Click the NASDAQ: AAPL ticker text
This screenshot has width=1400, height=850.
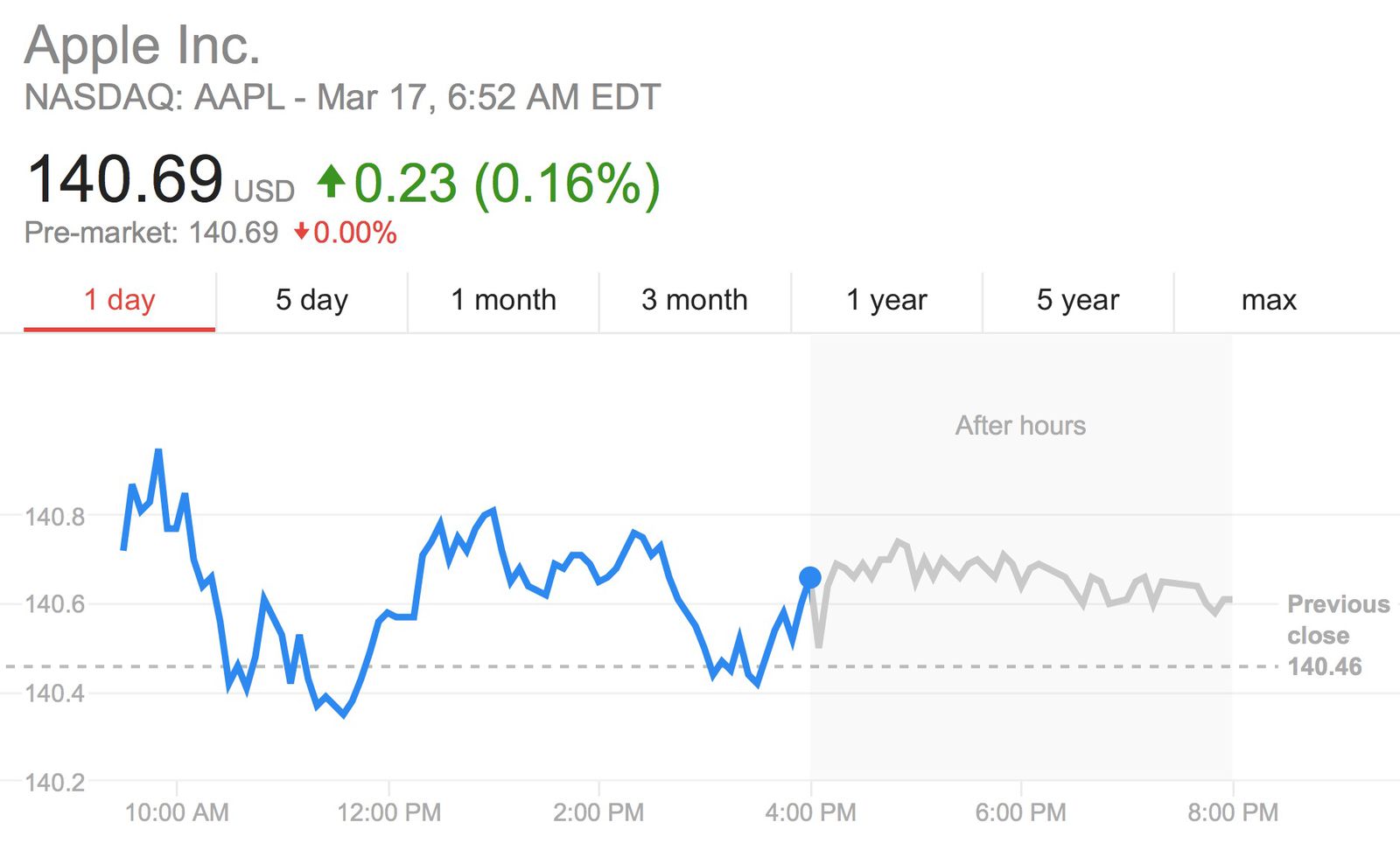point(147,99)
